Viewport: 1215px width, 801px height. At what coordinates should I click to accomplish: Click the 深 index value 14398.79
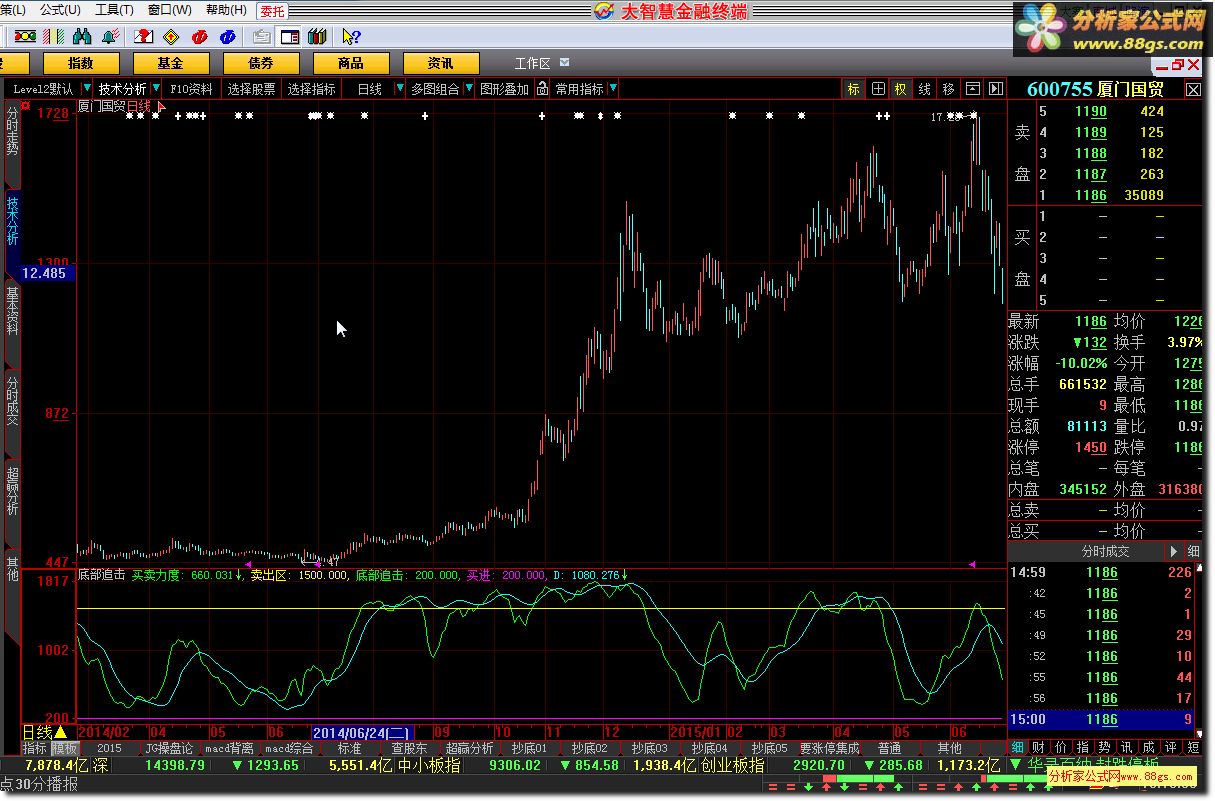click(x=175, y=765)
